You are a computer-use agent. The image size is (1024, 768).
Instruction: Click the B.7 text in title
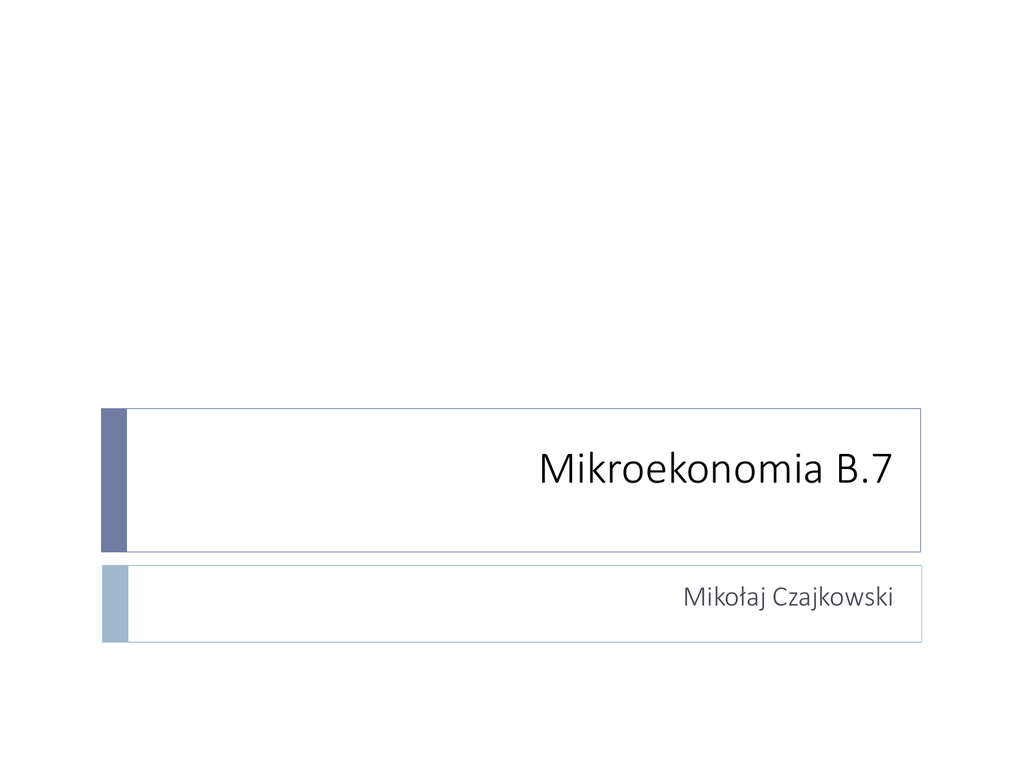863,469
